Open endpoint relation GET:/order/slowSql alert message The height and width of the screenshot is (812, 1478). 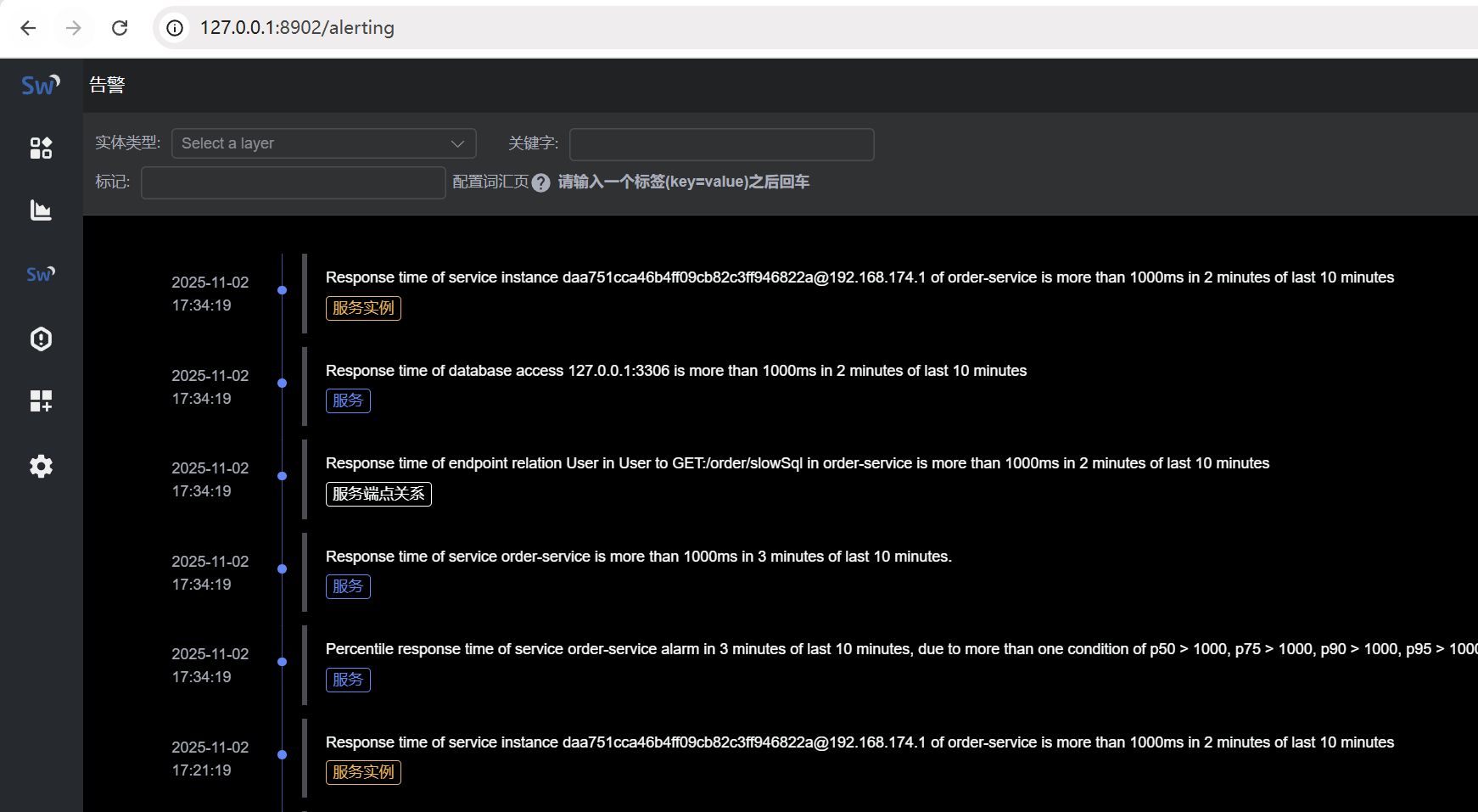coord(798,463)
